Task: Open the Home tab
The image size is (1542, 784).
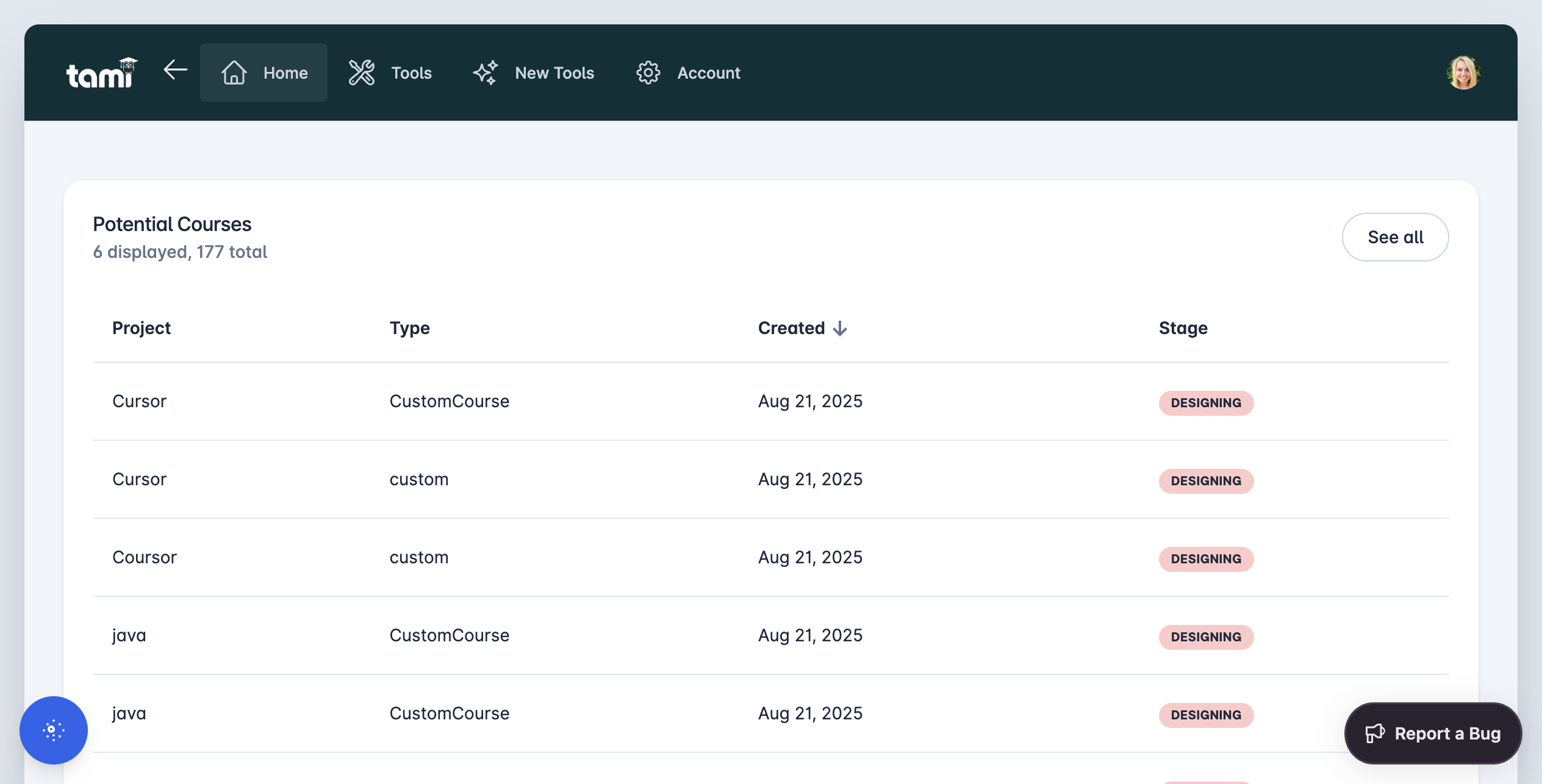Action: tap(285, 73)
